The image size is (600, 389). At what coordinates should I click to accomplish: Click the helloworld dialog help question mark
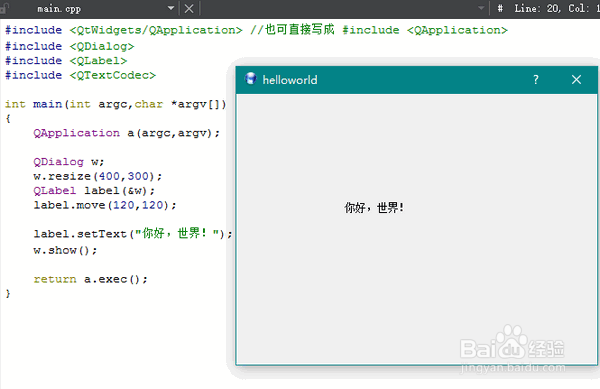(x=536, y=80)
